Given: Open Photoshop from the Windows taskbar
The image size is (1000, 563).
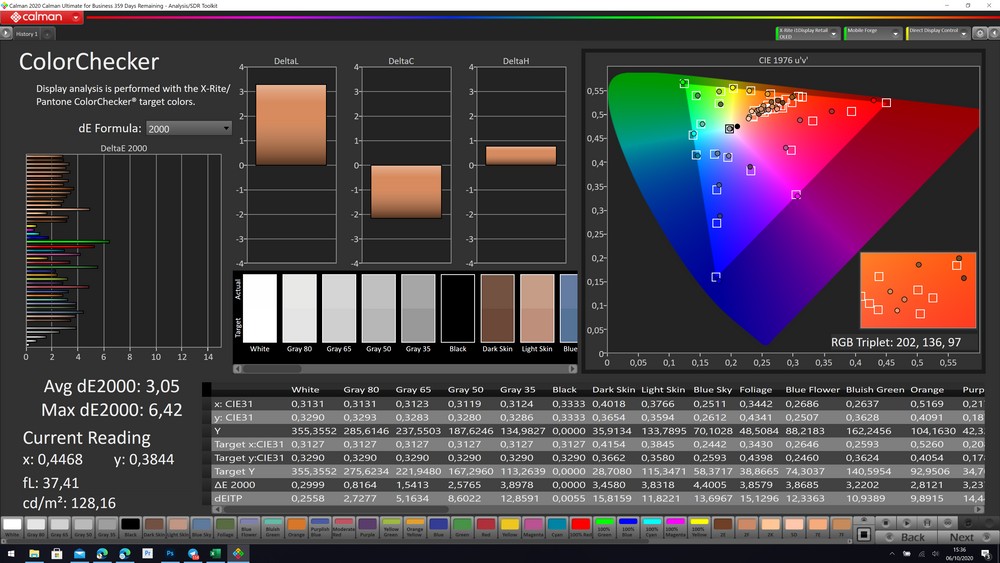Looking at the screenshot, I should click(171, 552).
